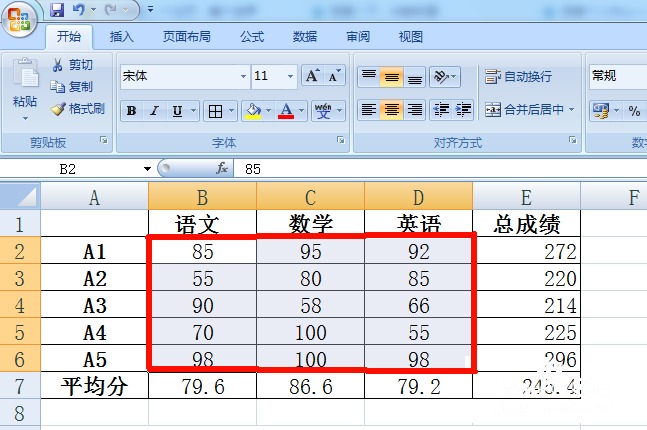Open the 公式 tab
Image resolution: width=647 pixels, height=430 pixels.
252,37
